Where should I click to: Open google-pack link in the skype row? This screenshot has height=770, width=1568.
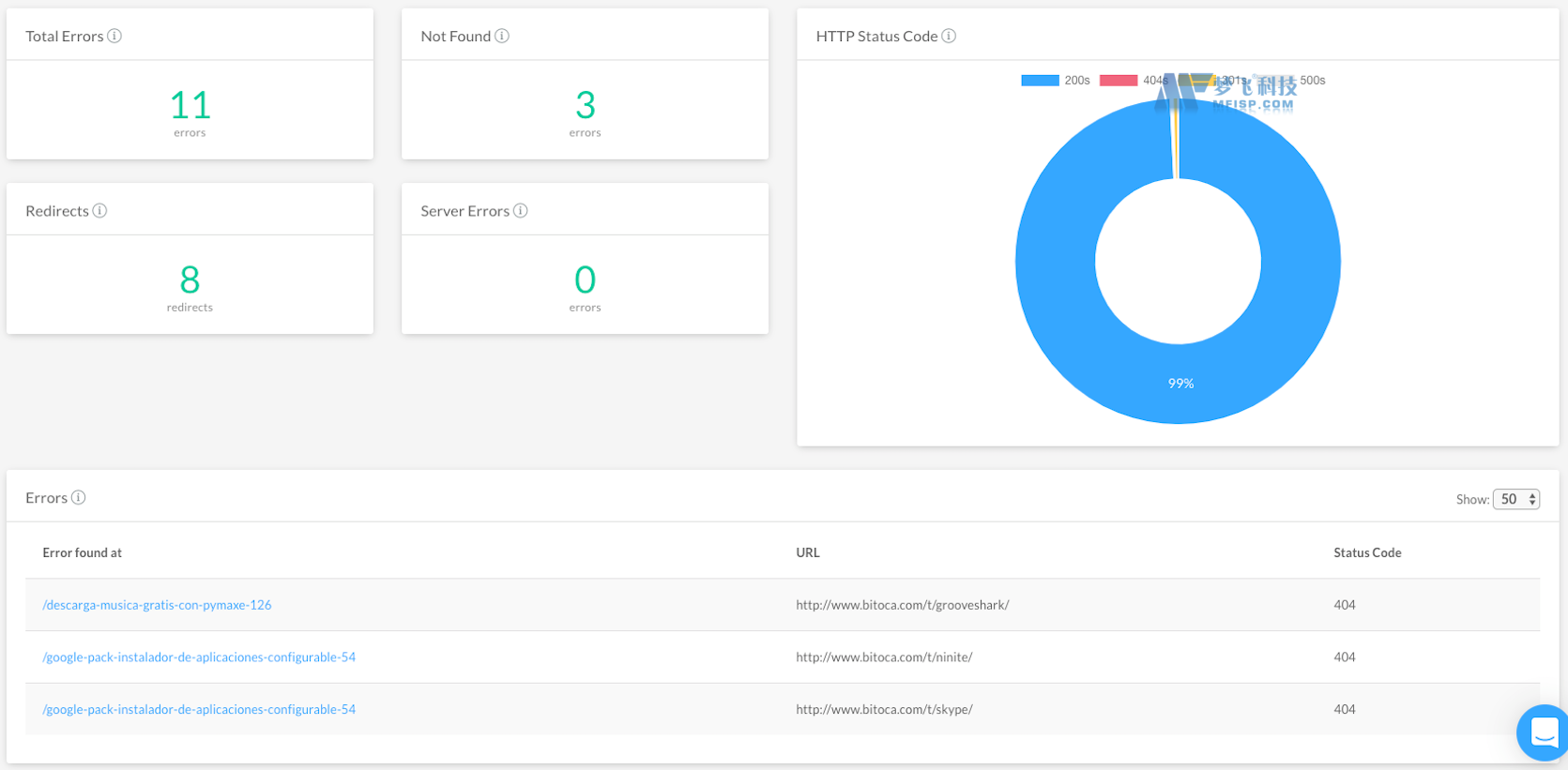click(199, 710)
